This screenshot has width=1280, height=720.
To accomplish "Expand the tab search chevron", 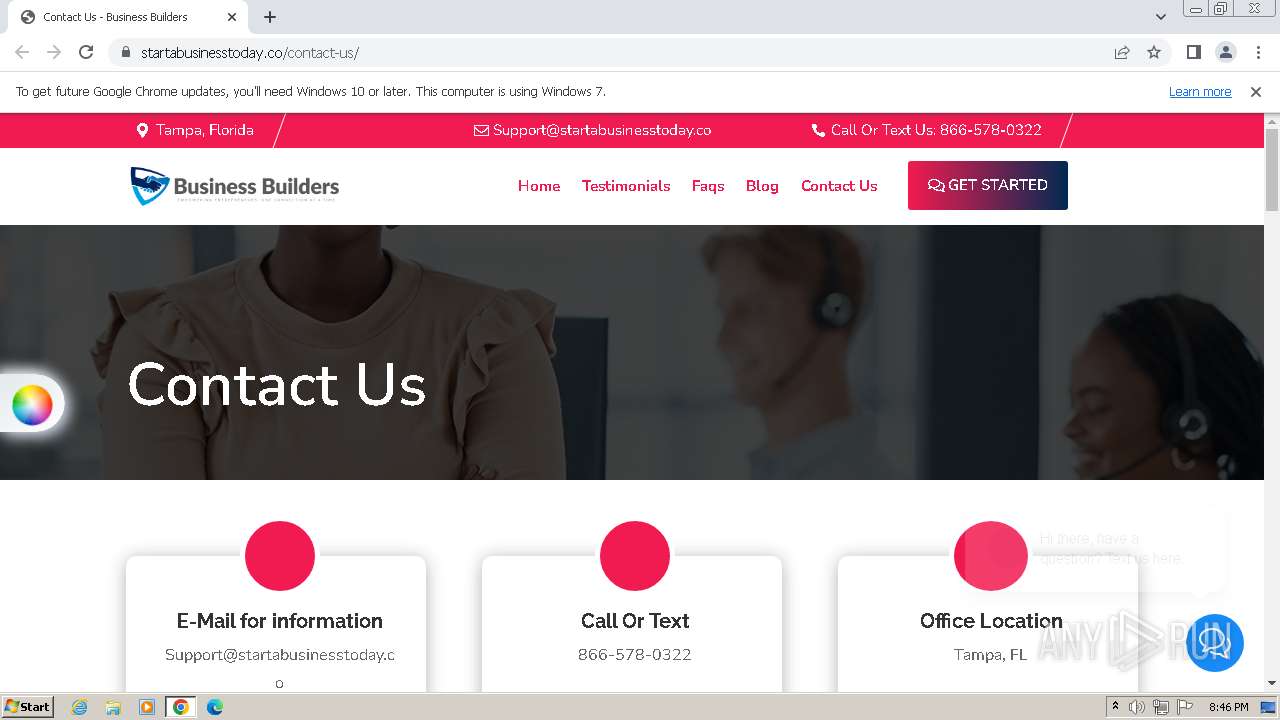I will pos(1160,16).
